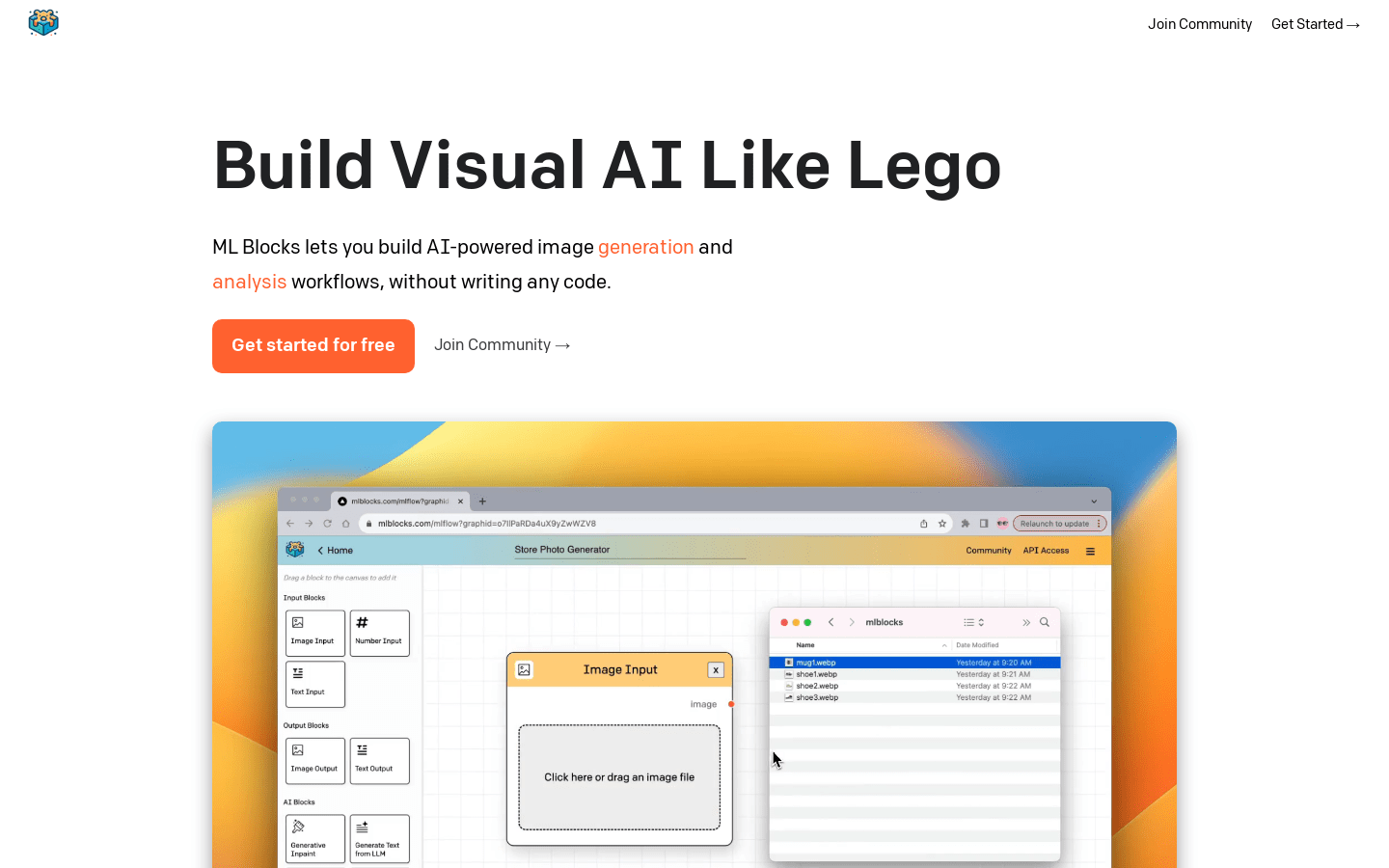This screenshot has height=868, width=1389.
Task: Click the Get started for free button
Action: [313, 345]
